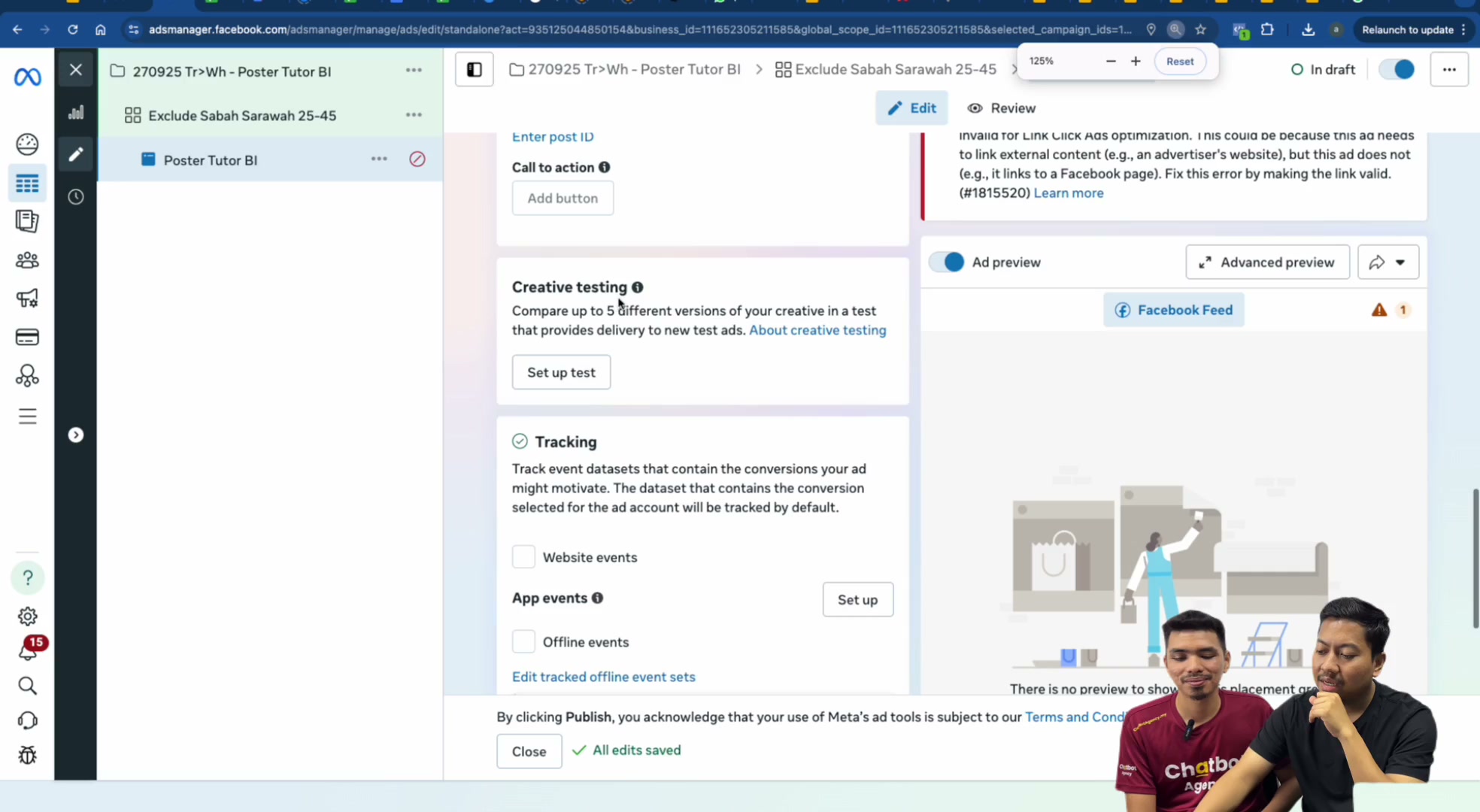Click Set up for App events
This screenshot has width=1480, height=812.
[857, 600]
